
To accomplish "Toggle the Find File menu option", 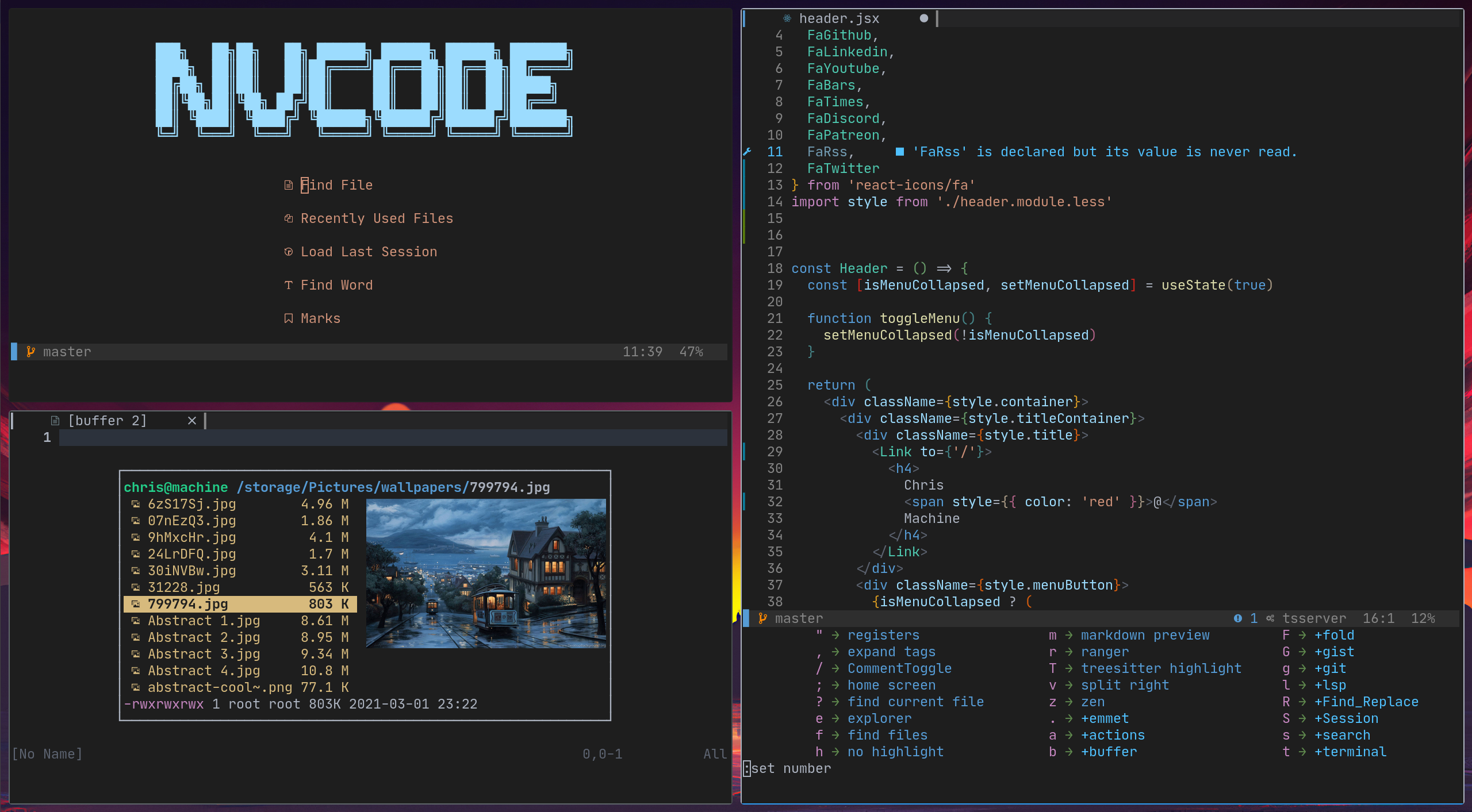I will [x=337, y=184].
